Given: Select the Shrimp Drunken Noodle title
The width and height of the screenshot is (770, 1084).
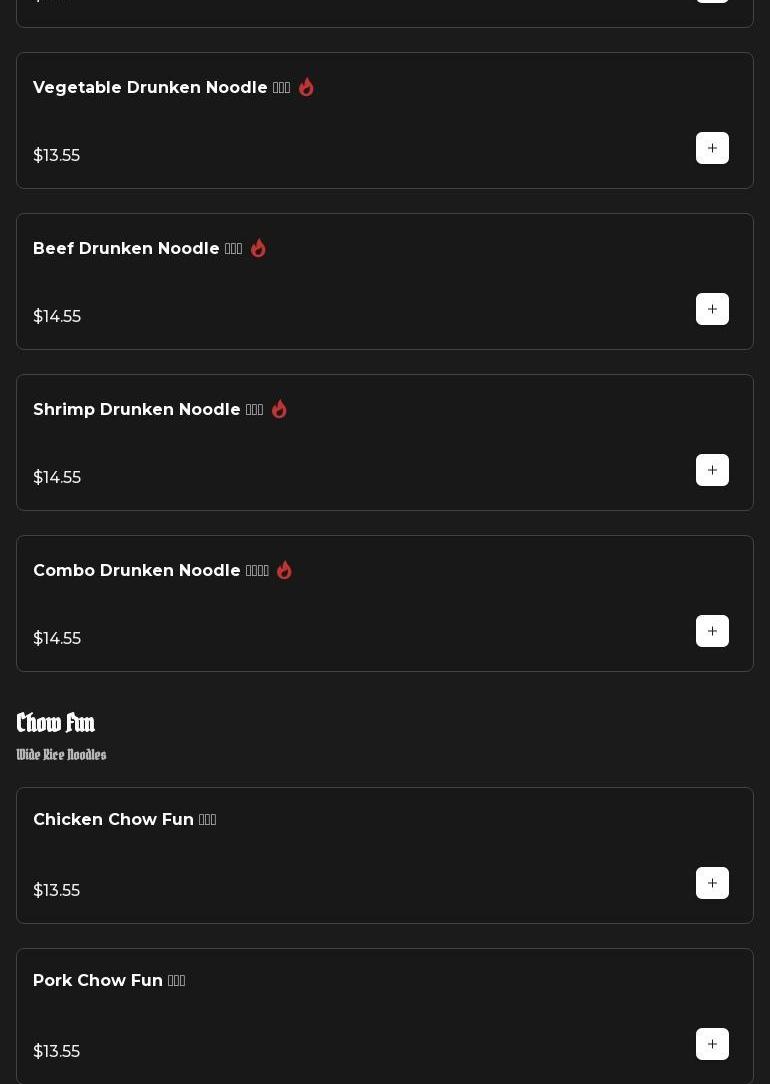Looking at the screenshot, I should click(x=136, y=410).
